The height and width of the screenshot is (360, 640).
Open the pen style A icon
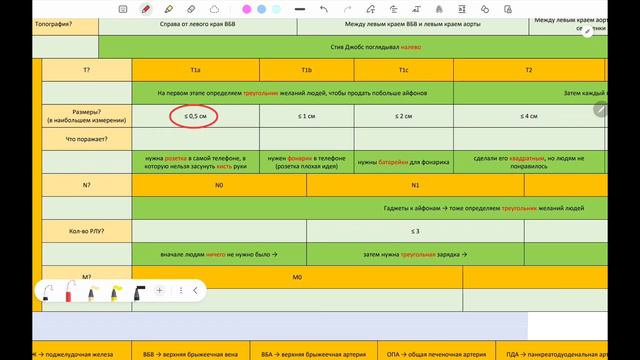[x=439, y=9]
